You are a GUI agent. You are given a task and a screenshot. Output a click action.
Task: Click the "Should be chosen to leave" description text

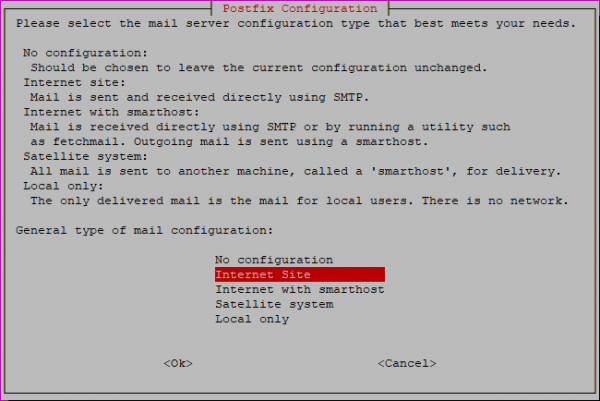(259, 68)
